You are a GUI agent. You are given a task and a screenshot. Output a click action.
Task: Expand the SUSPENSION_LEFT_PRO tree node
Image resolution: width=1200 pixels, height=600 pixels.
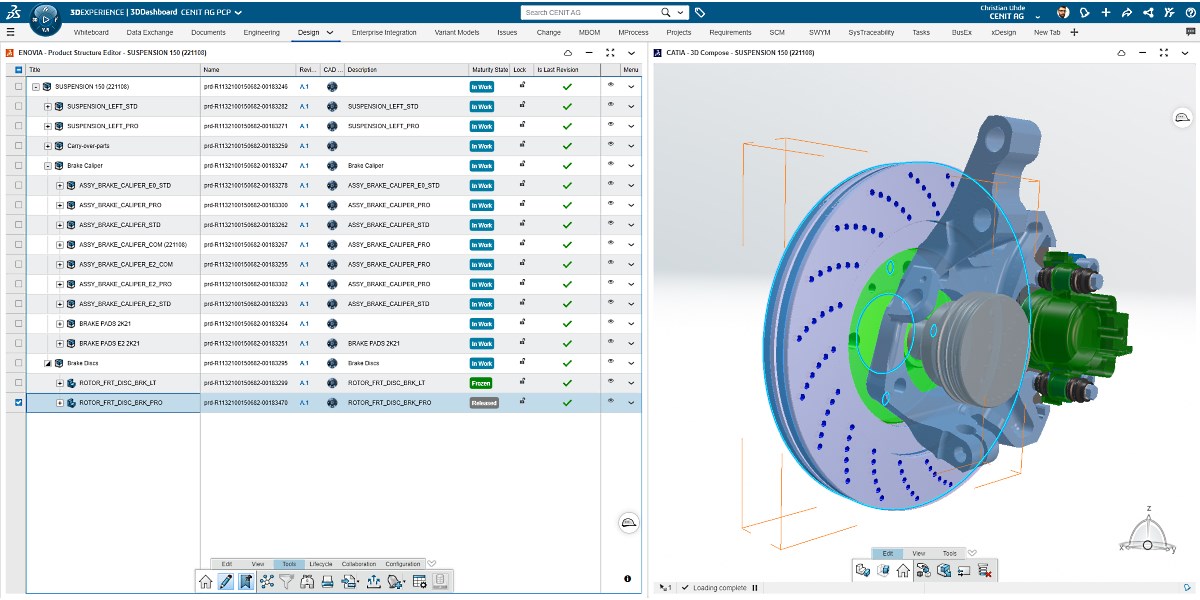pos(48,126)
